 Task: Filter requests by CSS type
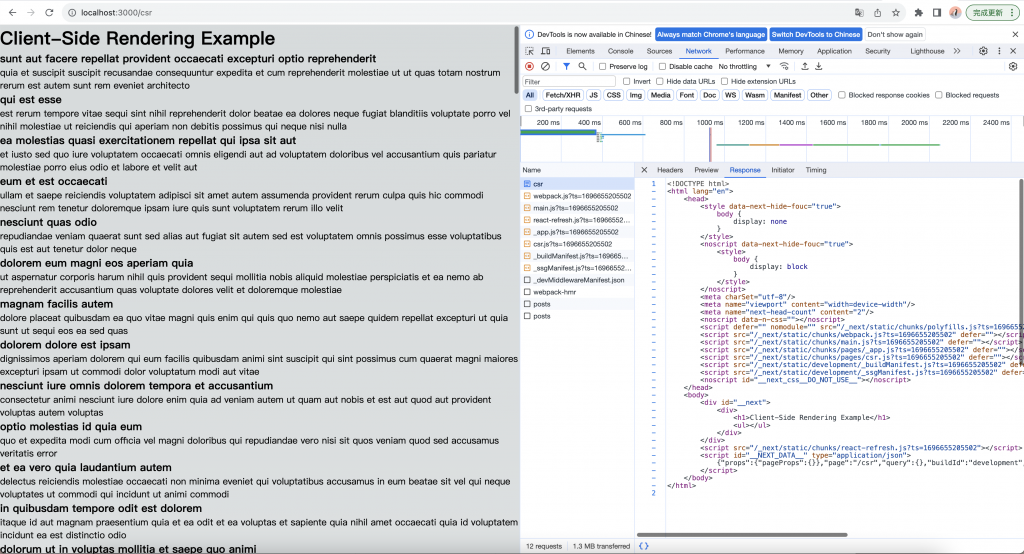[x=613, y=95]
